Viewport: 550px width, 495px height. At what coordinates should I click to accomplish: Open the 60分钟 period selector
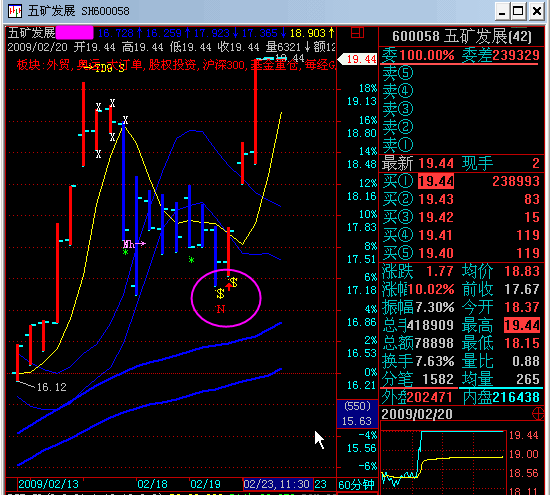pos(356,485)
